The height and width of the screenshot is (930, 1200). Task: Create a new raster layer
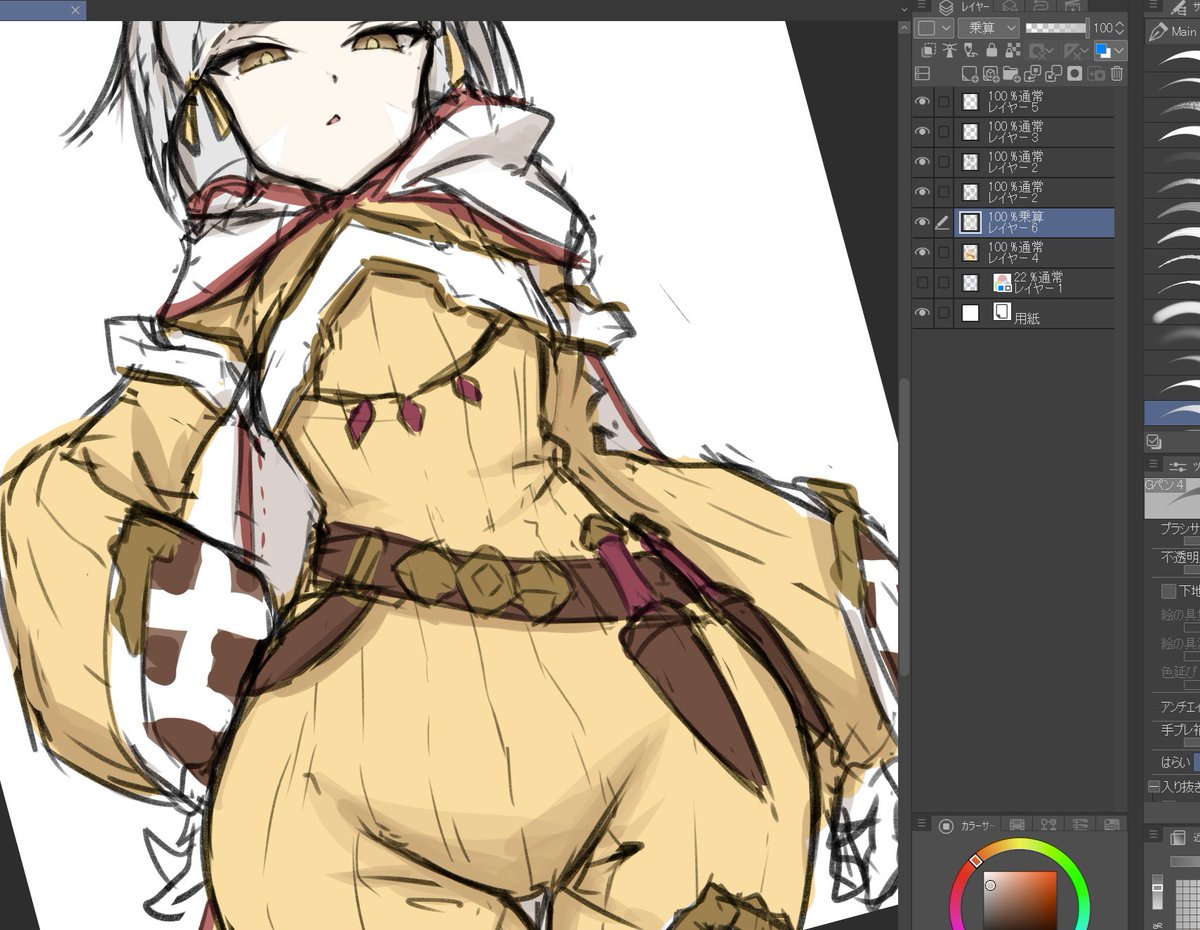click(x=969, y=73)
